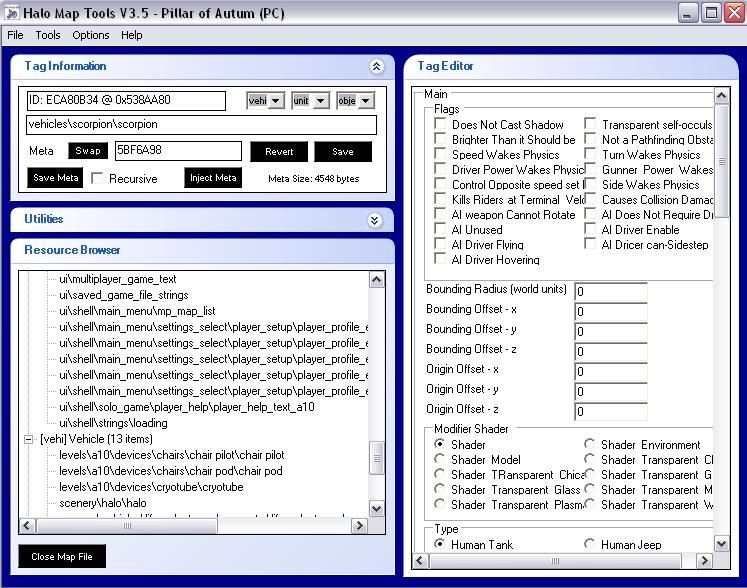Select cryotube vehicle entry
Screen dimensions: 747x588
(x=151, y=487)
